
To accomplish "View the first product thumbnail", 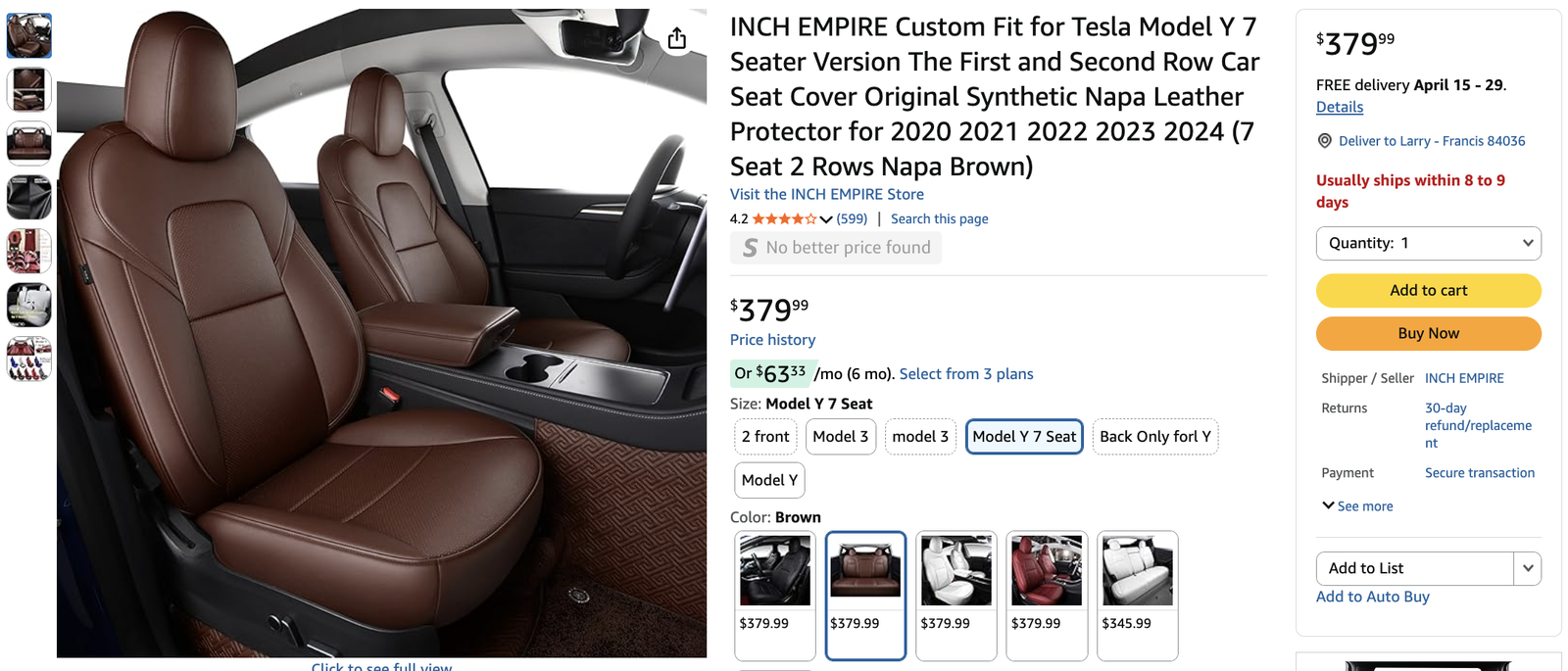I will pyautogui.click(x=29, y=36).
